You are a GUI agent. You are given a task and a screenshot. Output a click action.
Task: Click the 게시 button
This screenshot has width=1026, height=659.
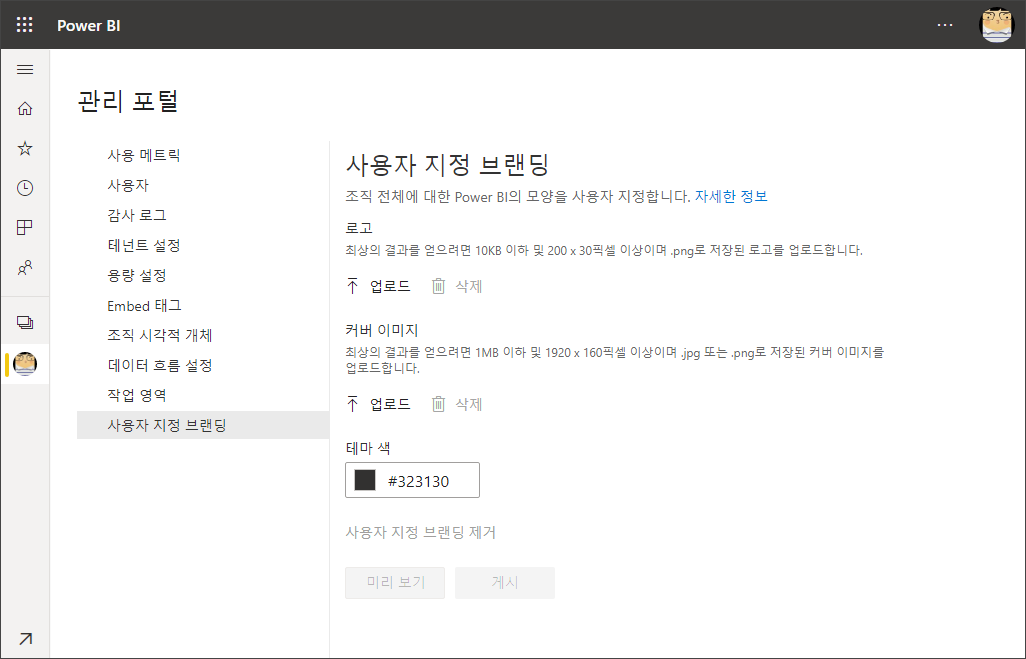tap(505, 582)
